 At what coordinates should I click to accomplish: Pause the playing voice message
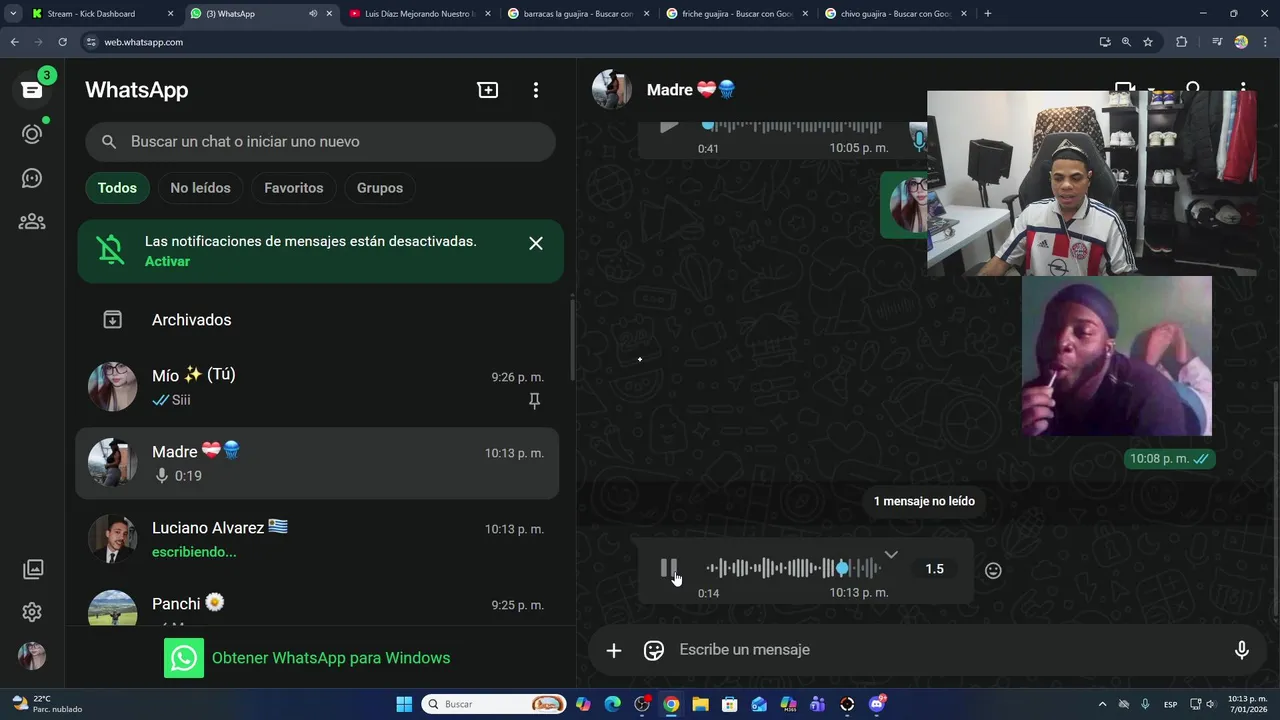[x=669, y=568]
